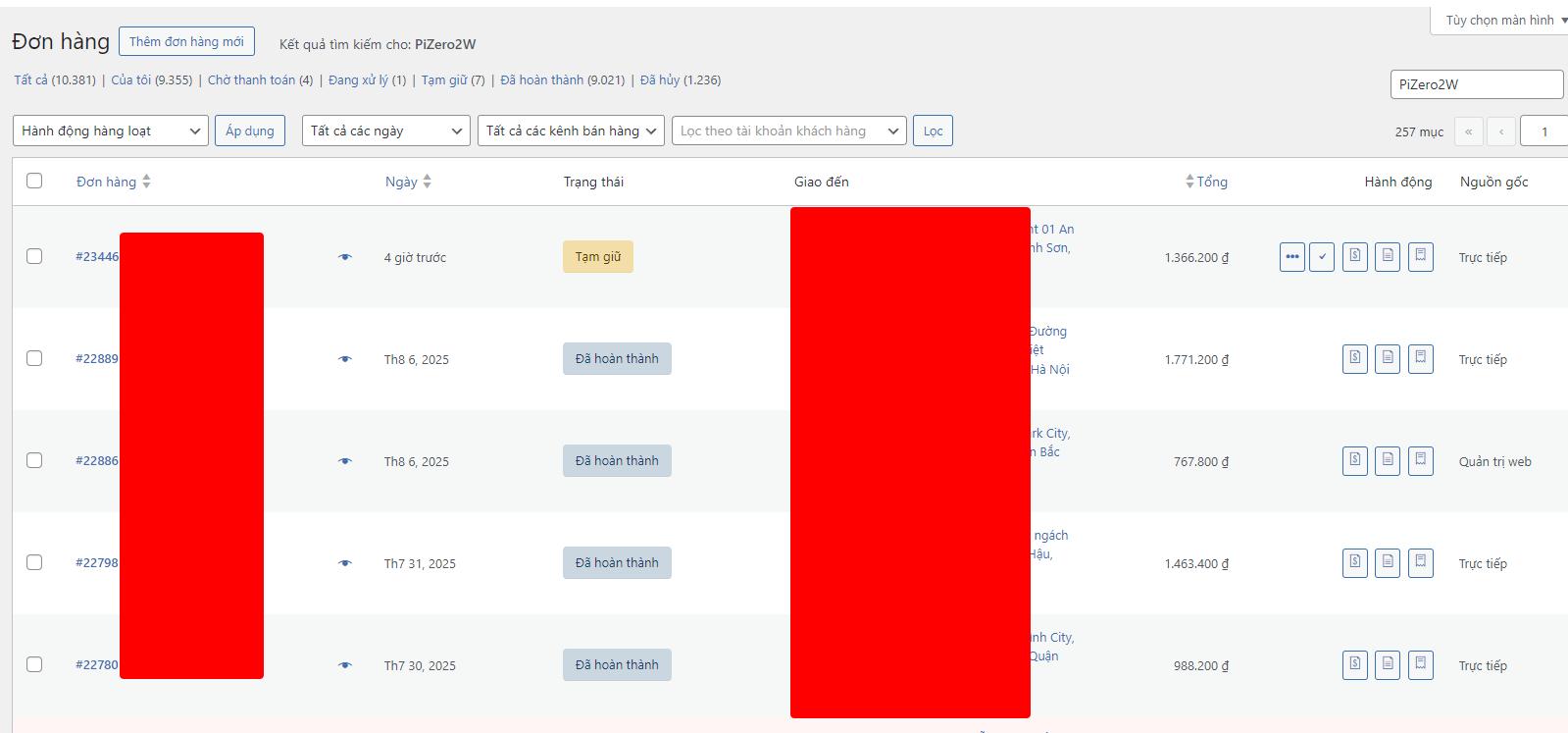
Task: Preview order #23446 with the eye icon
Action: pos(345,257)
